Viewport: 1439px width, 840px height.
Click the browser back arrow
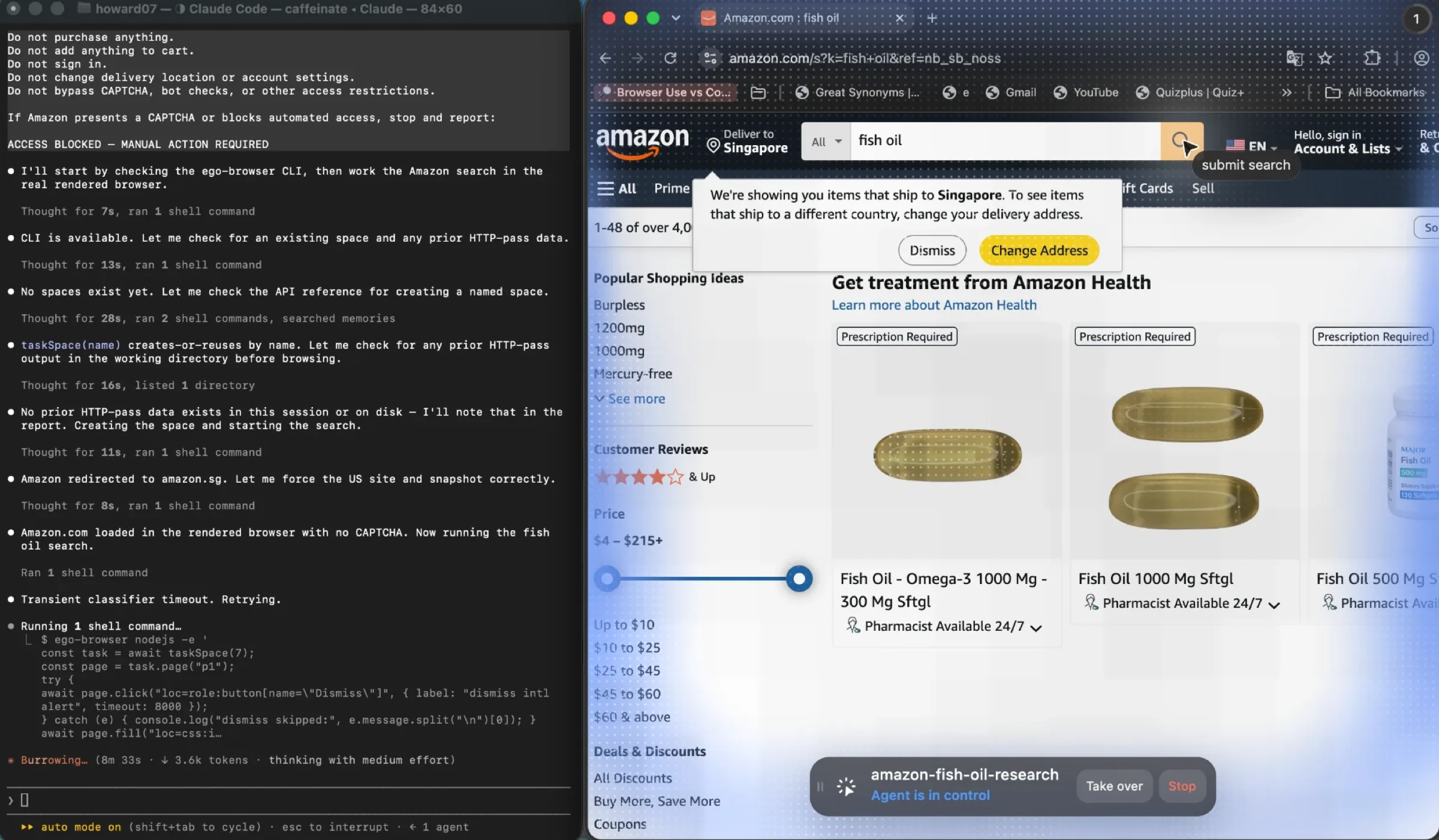point(606,58)
